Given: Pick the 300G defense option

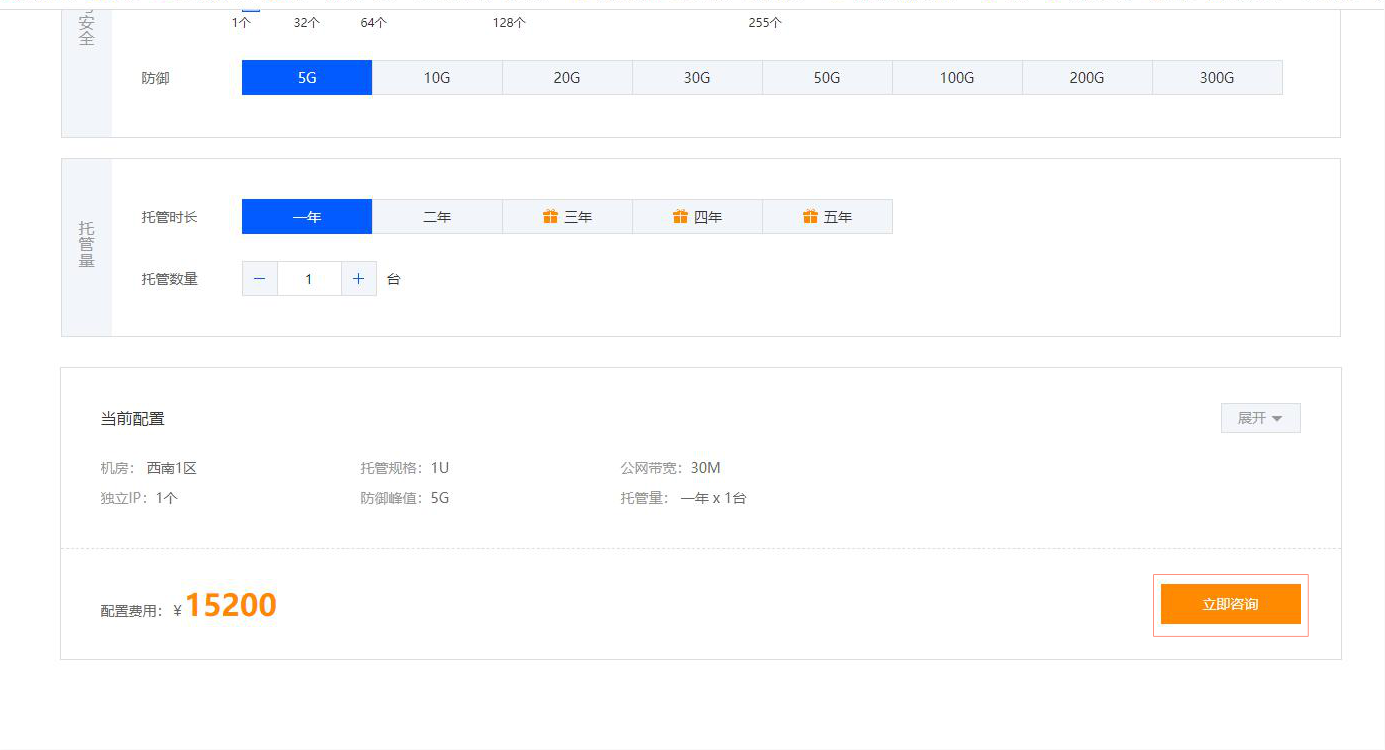Looking at the screenshot, I should (1217, 78).
